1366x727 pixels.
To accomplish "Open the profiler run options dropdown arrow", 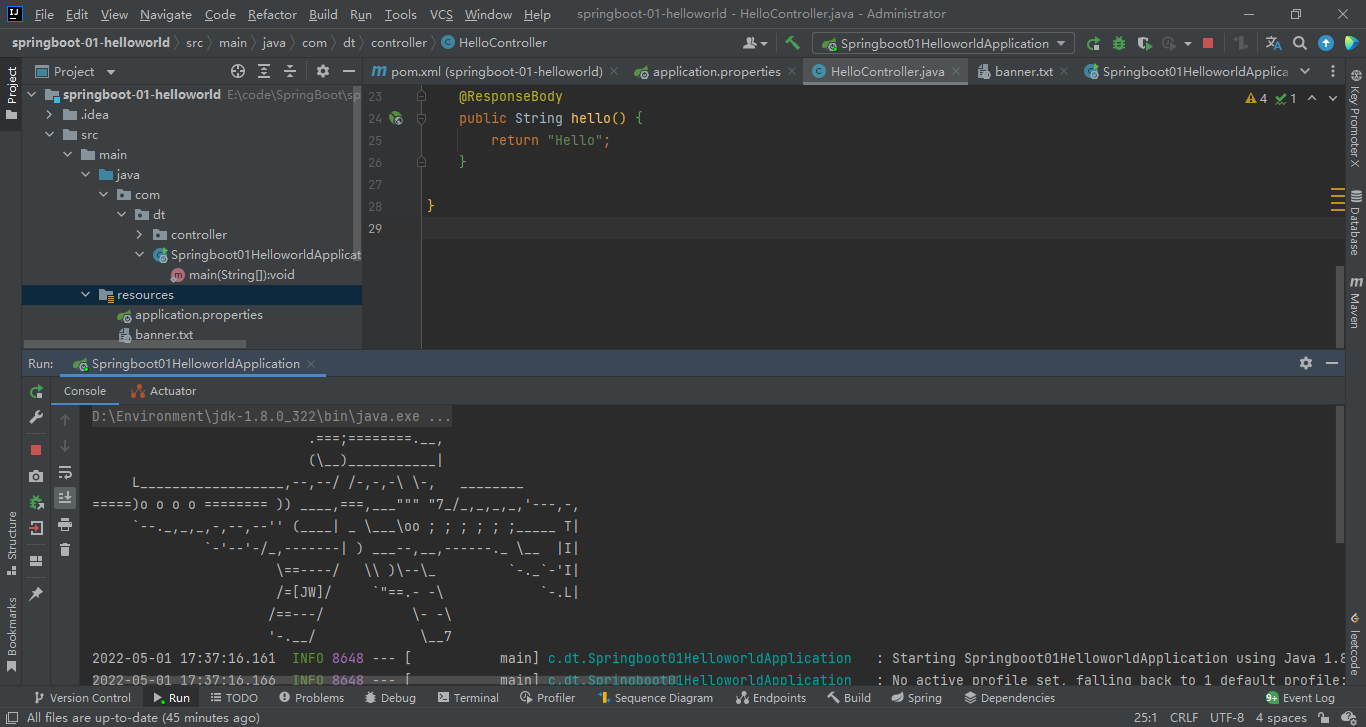I will [1188, 43].
